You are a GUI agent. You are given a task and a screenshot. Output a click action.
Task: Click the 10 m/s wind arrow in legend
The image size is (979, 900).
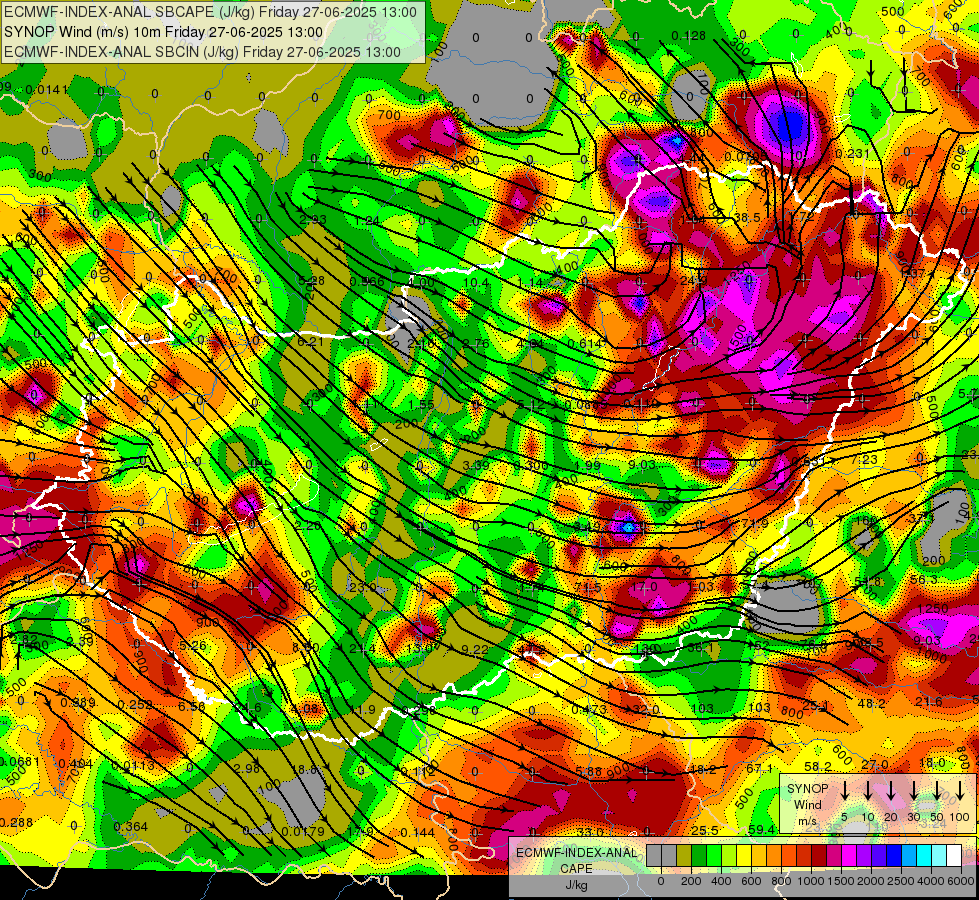coord(867,791)
